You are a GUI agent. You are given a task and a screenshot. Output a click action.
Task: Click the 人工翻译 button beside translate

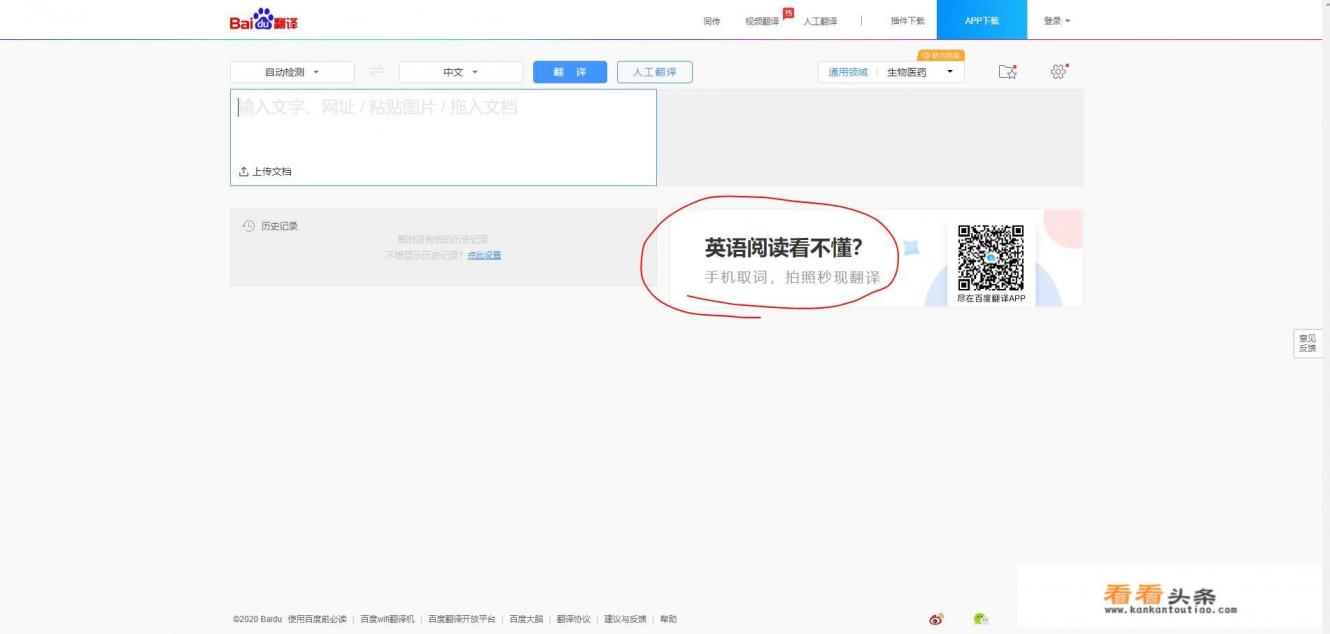[x=657, y=71]
